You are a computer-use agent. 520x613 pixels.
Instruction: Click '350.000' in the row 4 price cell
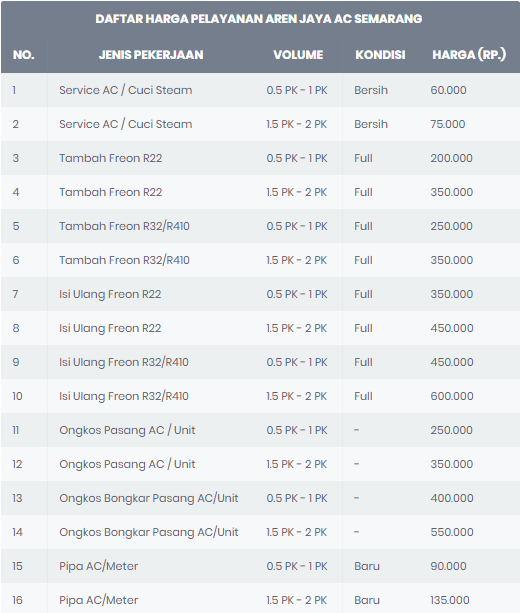coord(452,192)
